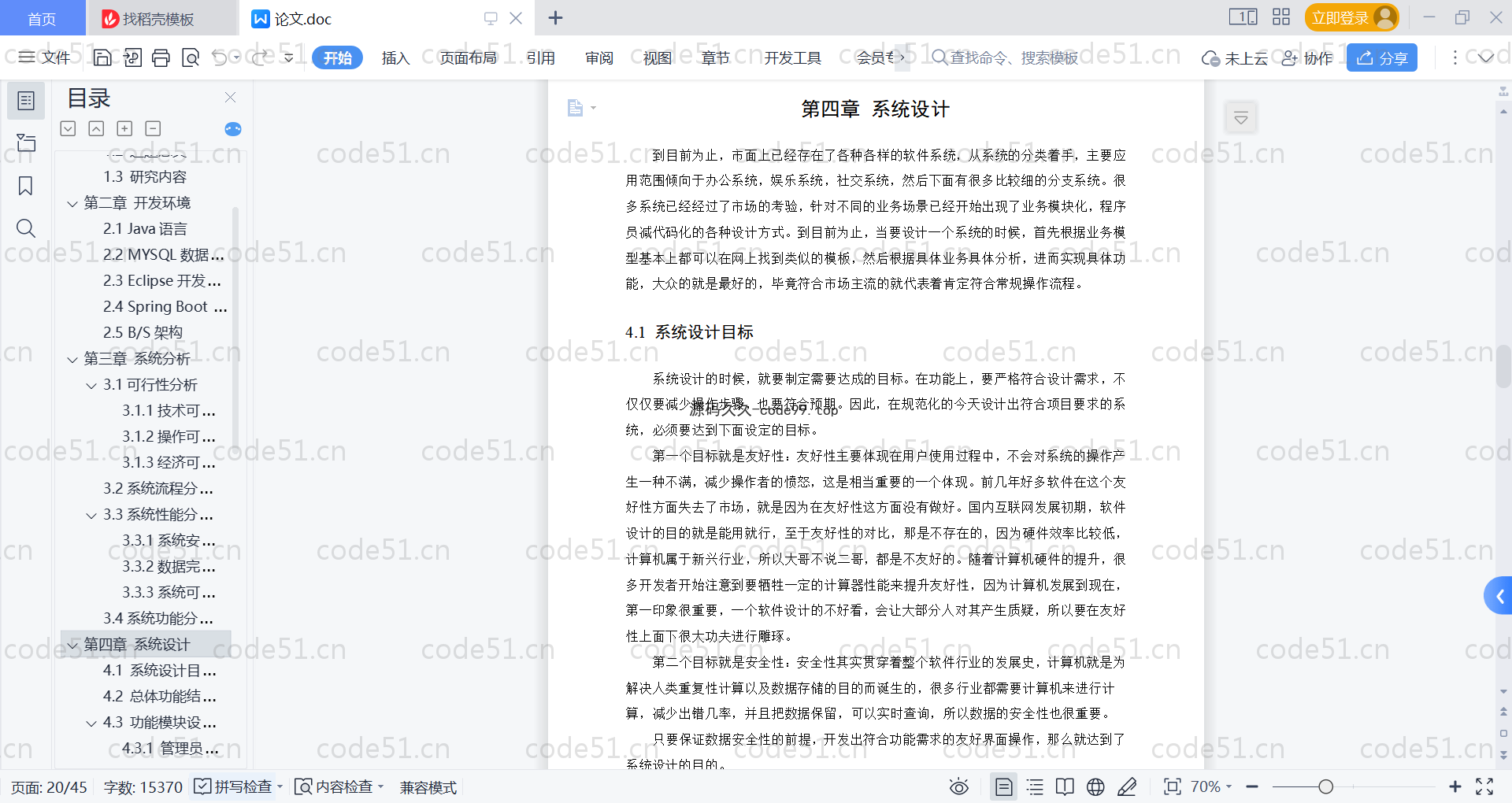Collapse 第二章 开发环境 in outline
This screenshot has height=803, width=1512.
[x=72, y=204]
